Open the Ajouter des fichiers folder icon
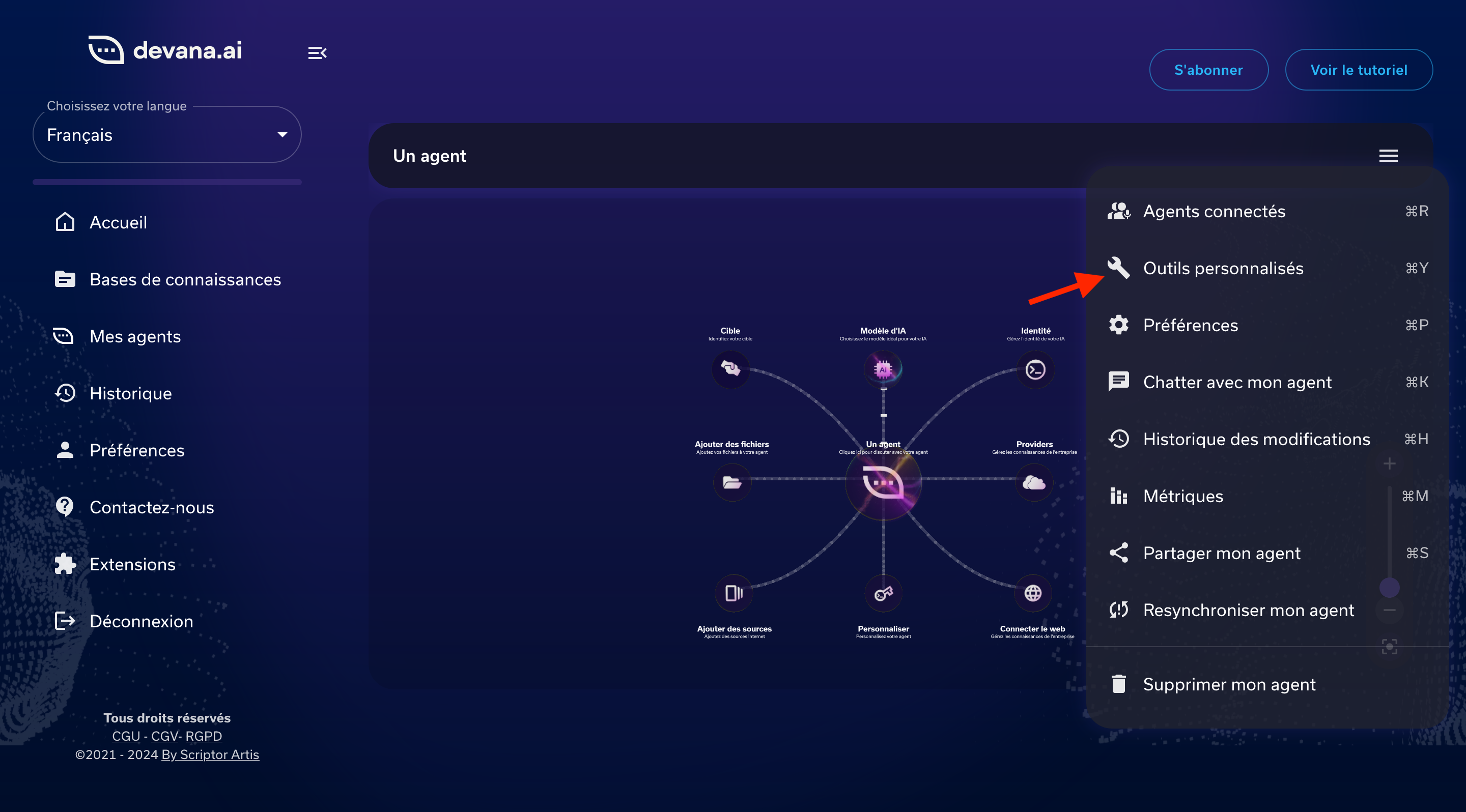 pyautogui.click(x=732, y=482)
